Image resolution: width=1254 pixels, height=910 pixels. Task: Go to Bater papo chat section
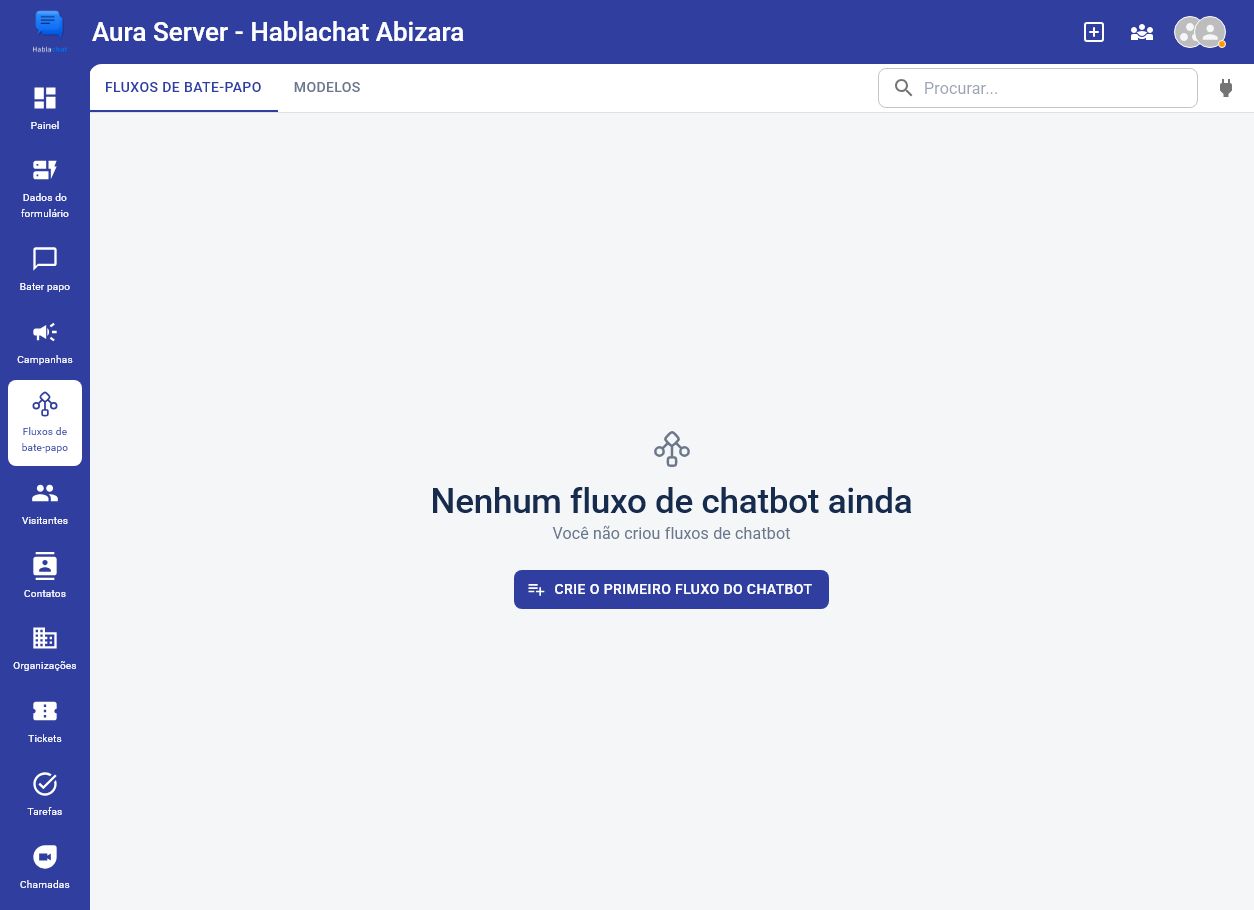pyautogui.click(x=45, y=269)
